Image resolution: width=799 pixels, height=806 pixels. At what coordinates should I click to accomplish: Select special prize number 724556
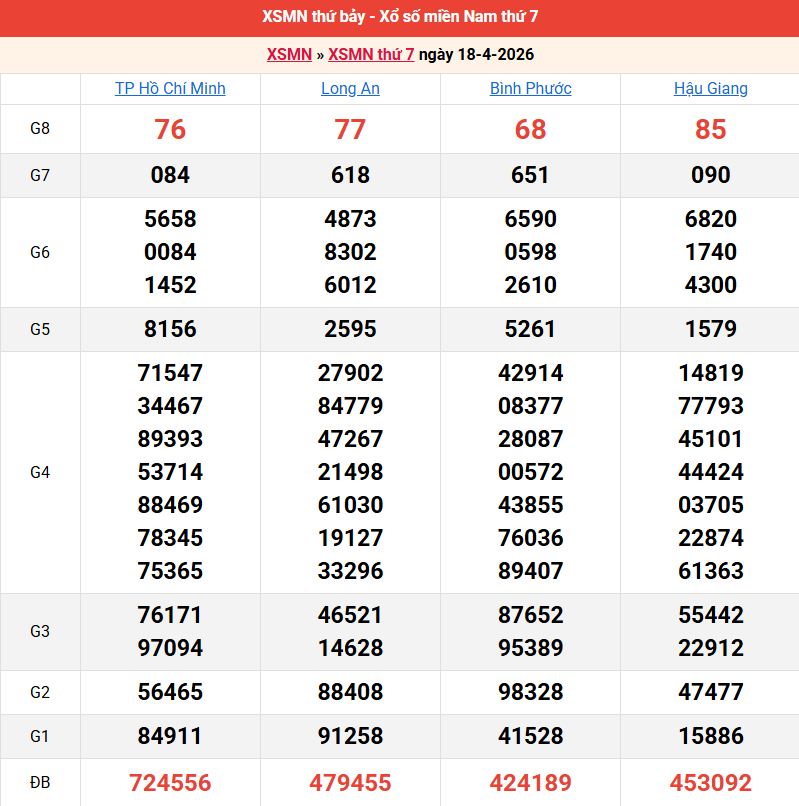170,782
